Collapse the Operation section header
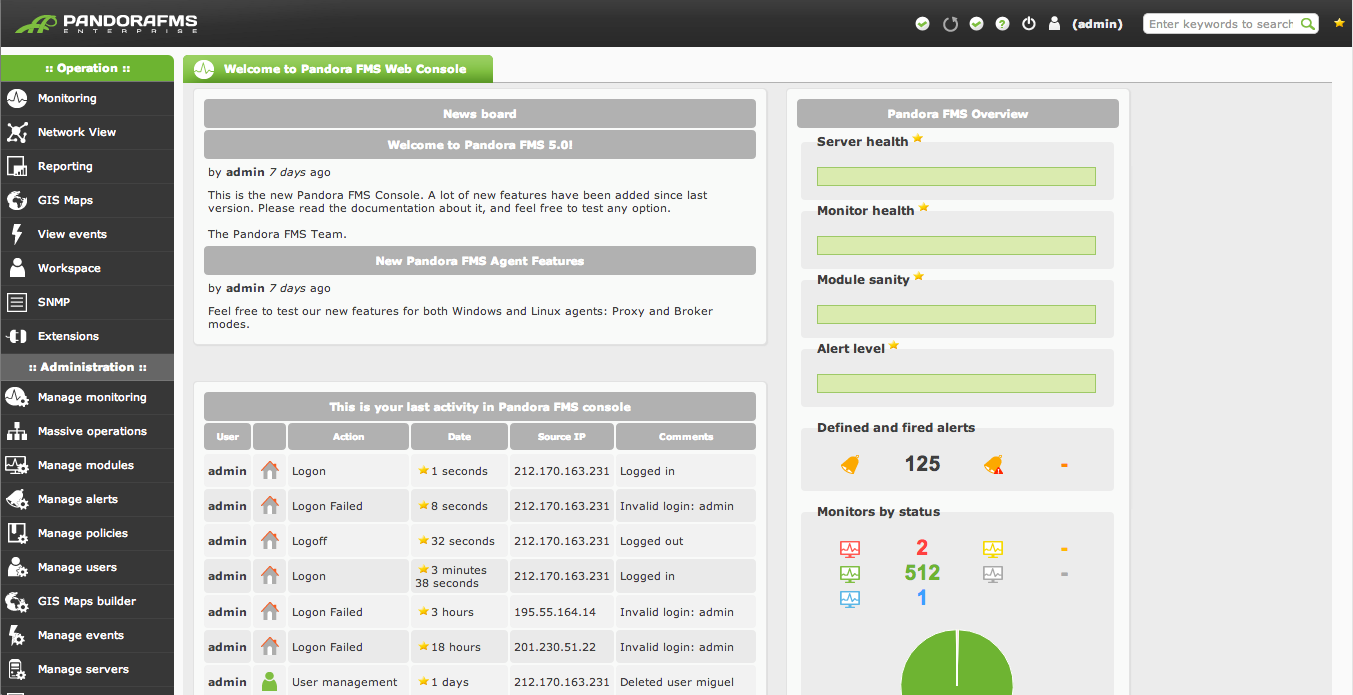The height and width of the screenshot is (695, 1353). [x=87, y=68]
